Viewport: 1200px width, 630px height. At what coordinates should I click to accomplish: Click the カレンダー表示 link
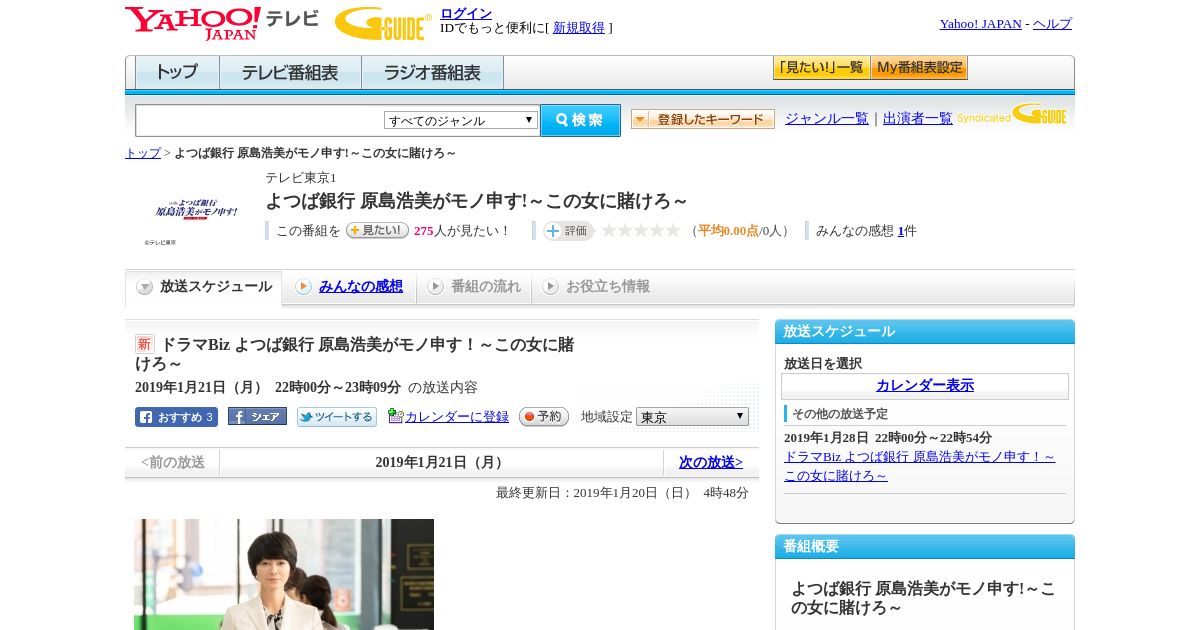coord(925,386)
